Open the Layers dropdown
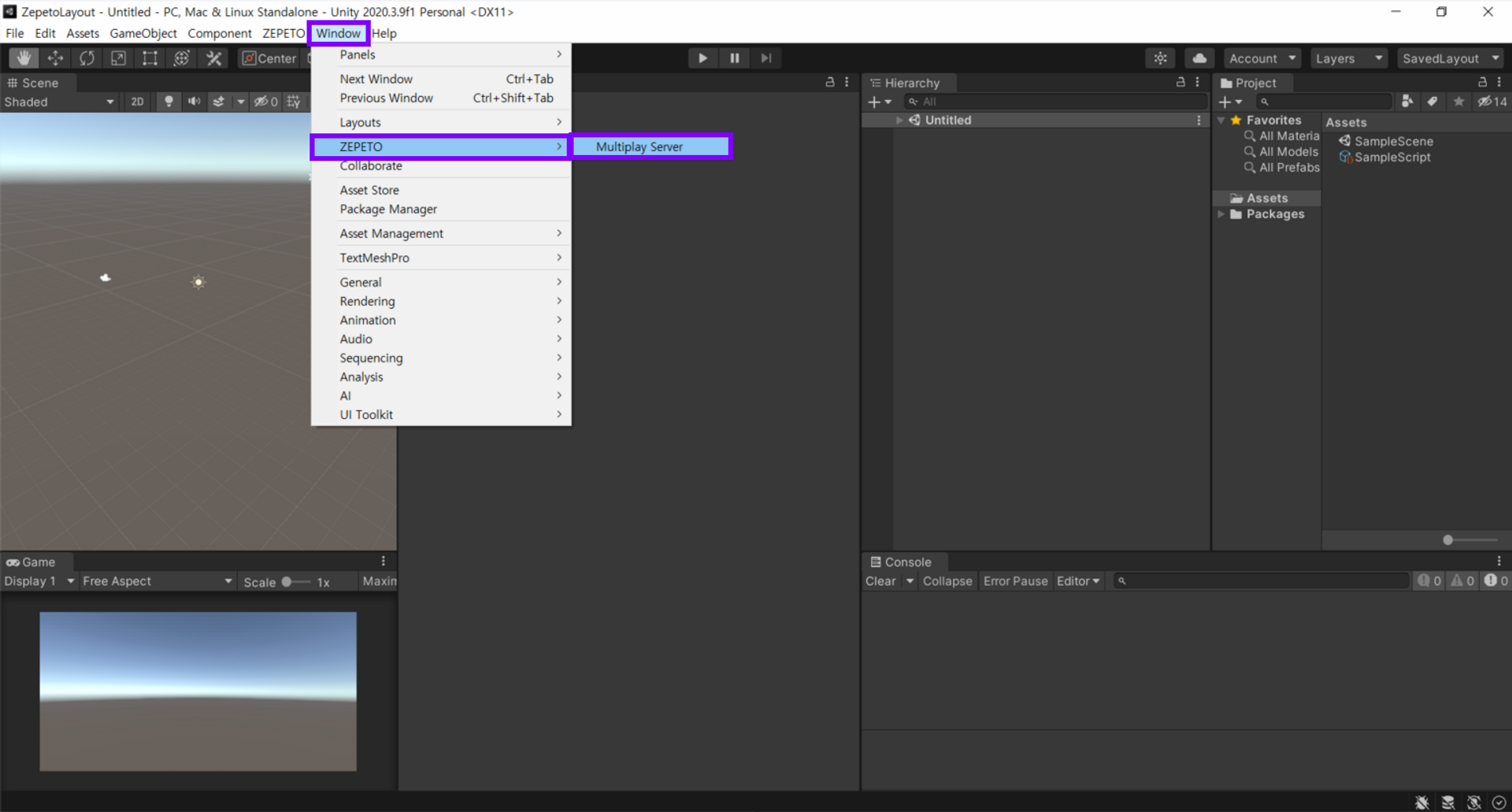Image resolution: width=1512 pixels, height=812 pixels. (x=1349, y=58)
